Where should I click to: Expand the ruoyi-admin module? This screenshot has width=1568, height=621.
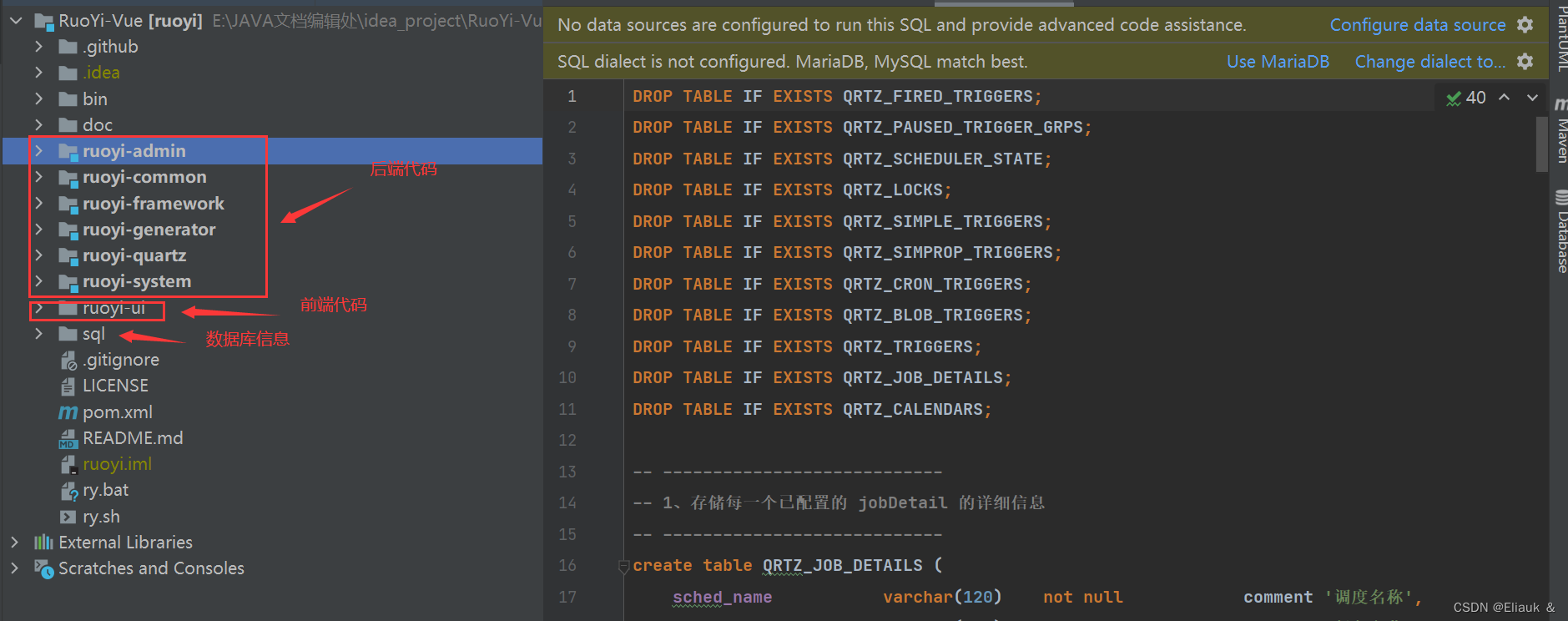[x=38, y=151]
